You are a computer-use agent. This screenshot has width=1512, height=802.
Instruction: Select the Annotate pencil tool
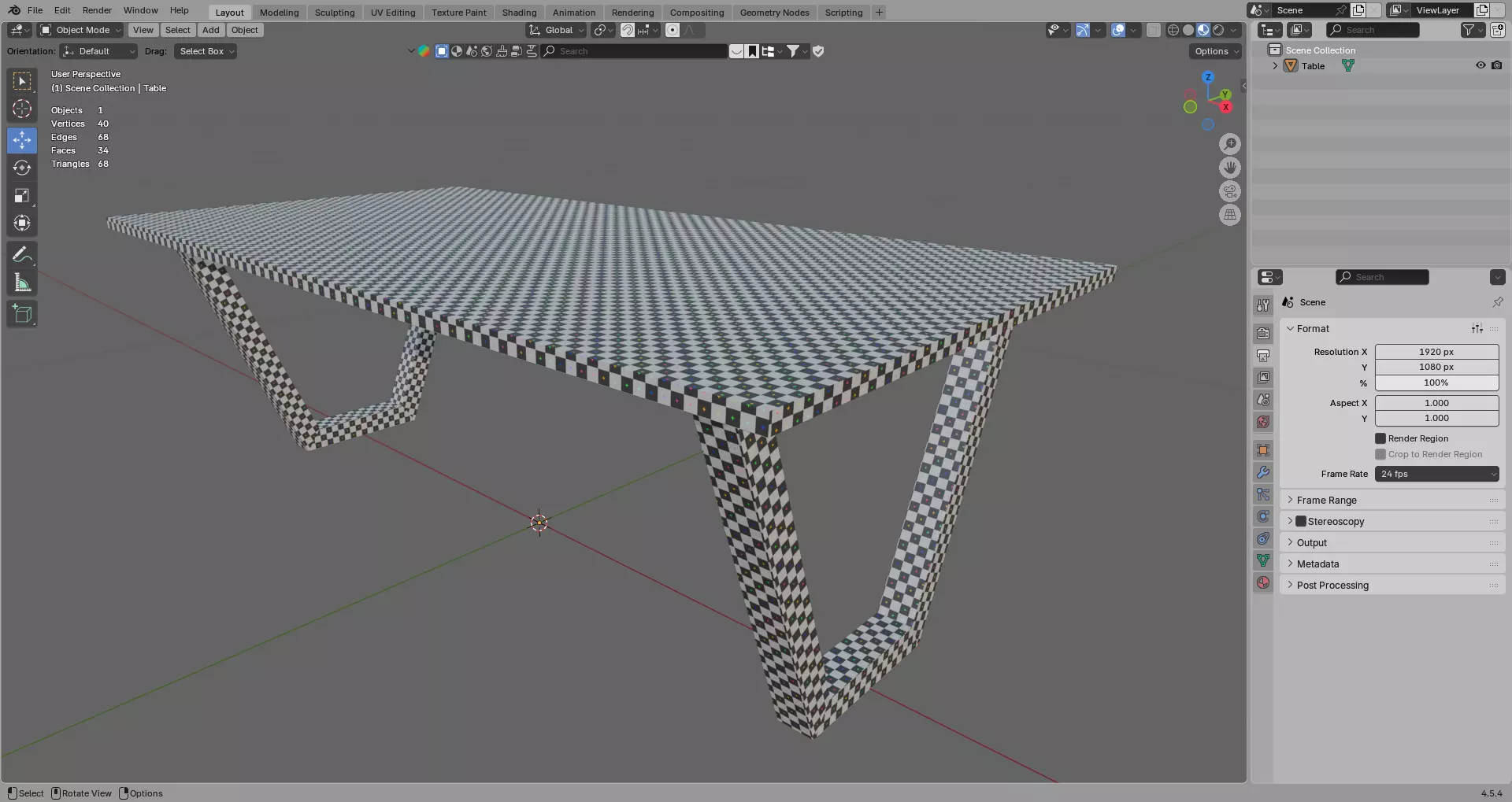(x=22, y=254)
